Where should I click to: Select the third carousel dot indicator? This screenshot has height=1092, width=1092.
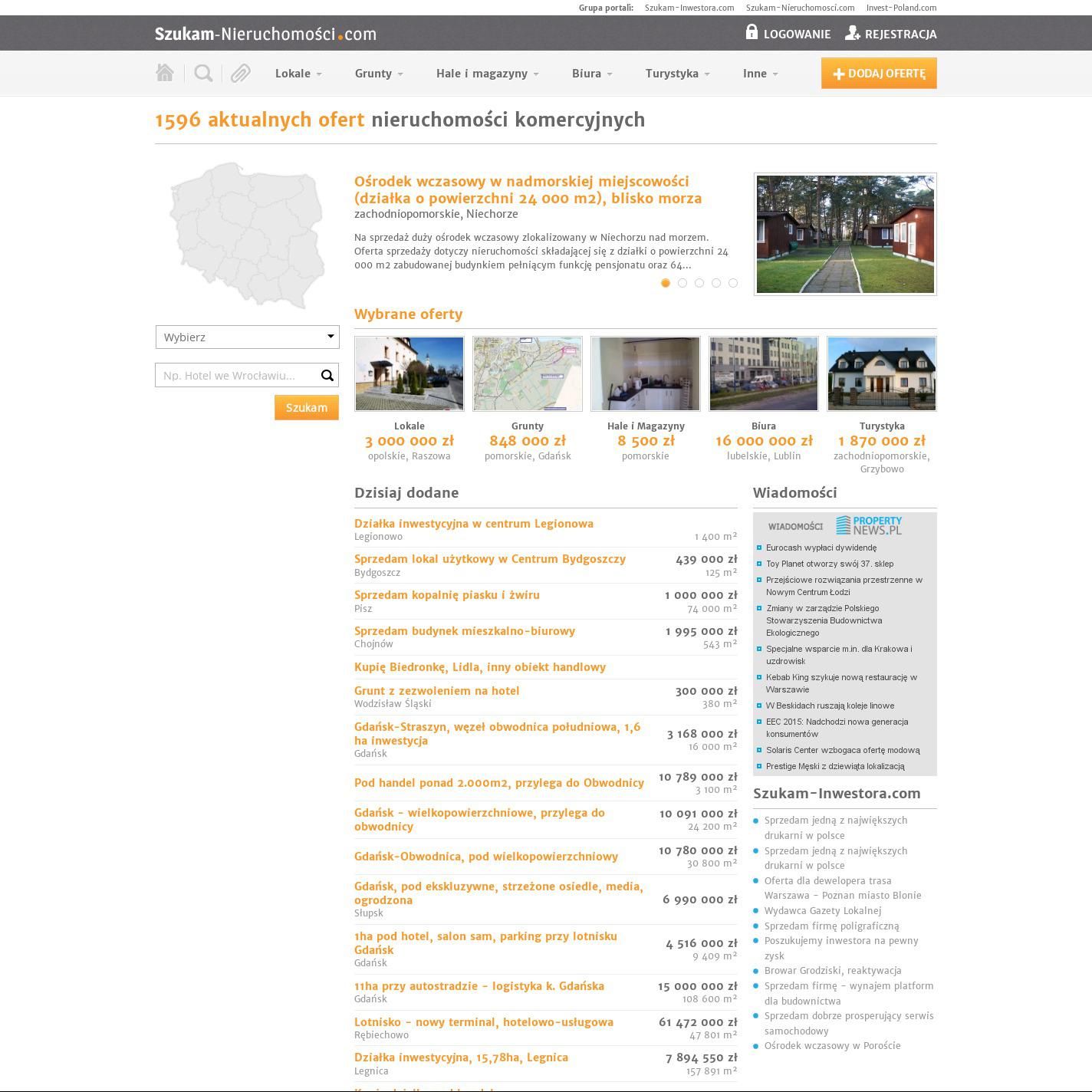tap(699, 283)
